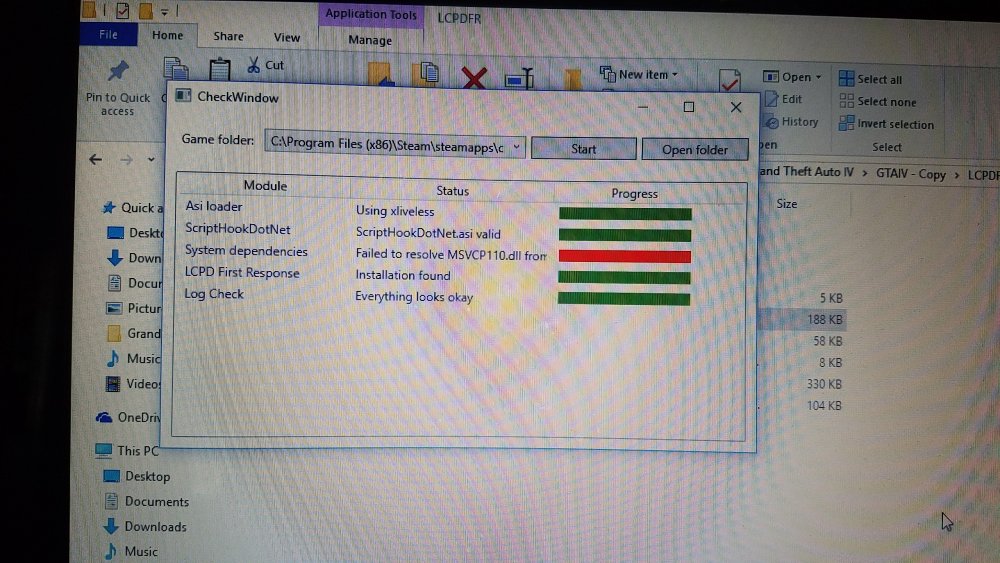Click the green Asi loader progress bar
Image resolution: width=1000 pixels, height=563 pixels.
(625, 214)
